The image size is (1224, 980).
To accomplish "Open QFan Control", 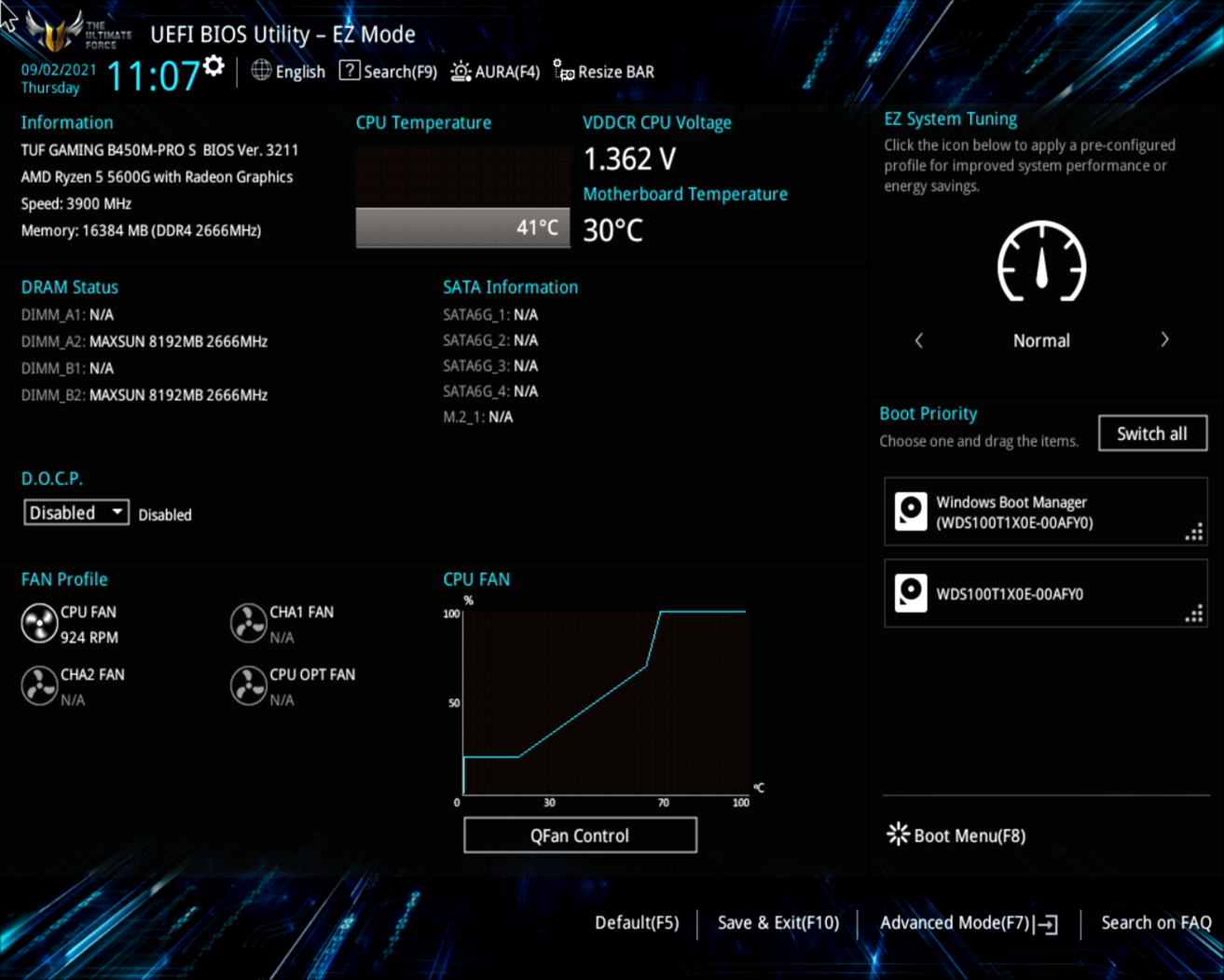I will point(580,835).
